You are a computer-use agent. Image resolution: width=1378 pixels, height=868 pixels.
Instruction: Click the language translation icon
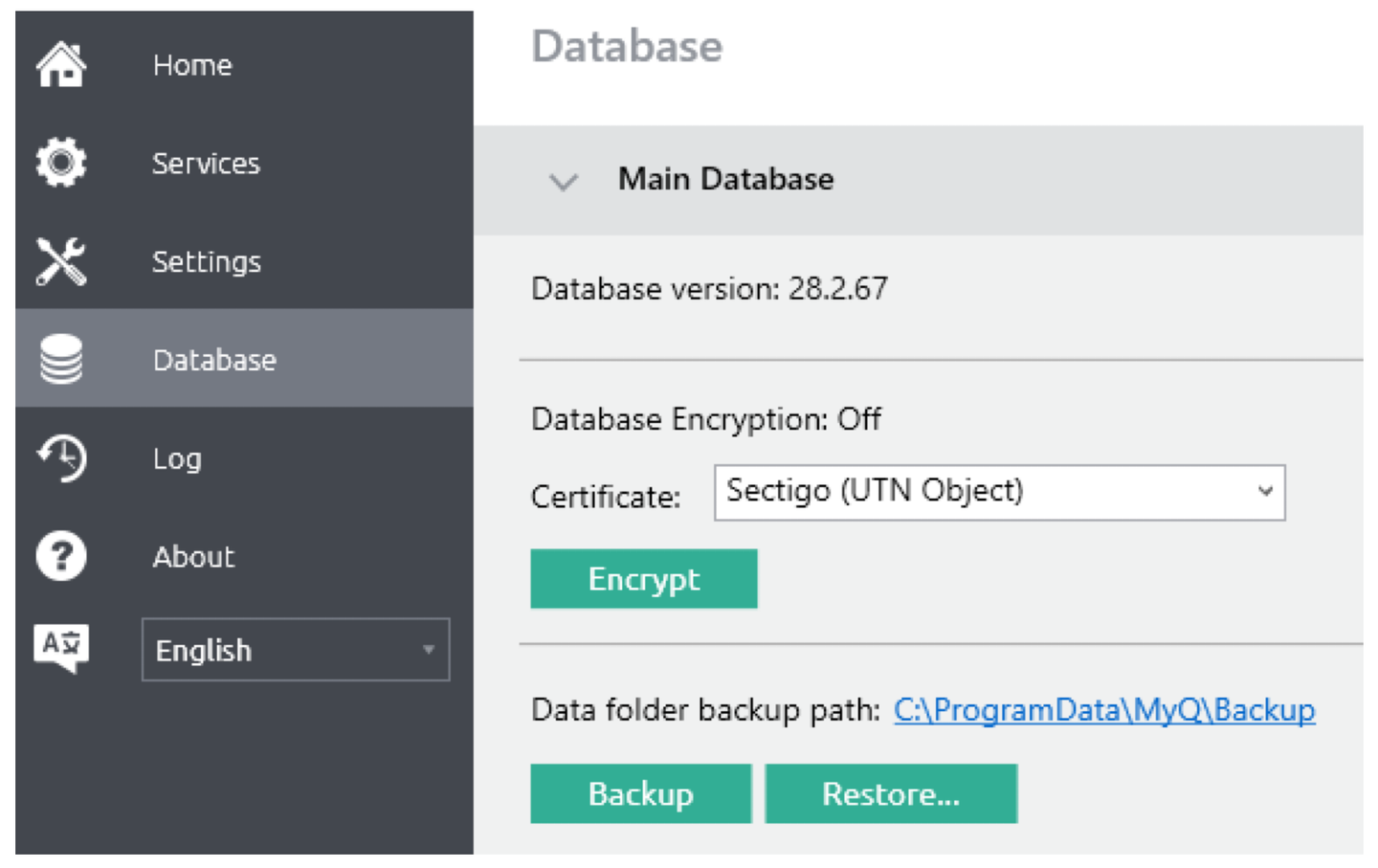point(61,648)
